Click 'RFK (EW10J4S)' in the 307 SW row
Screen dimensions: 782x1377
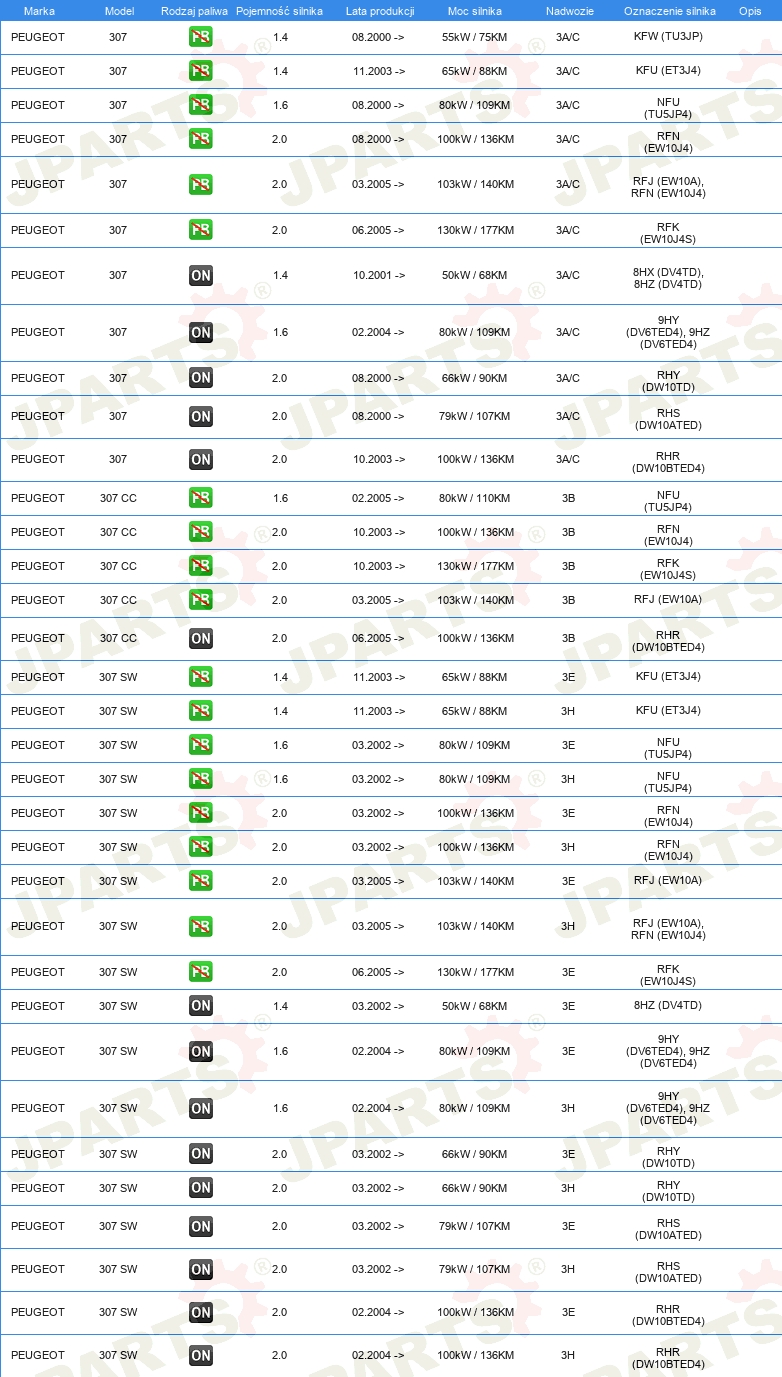coord(668,975)
